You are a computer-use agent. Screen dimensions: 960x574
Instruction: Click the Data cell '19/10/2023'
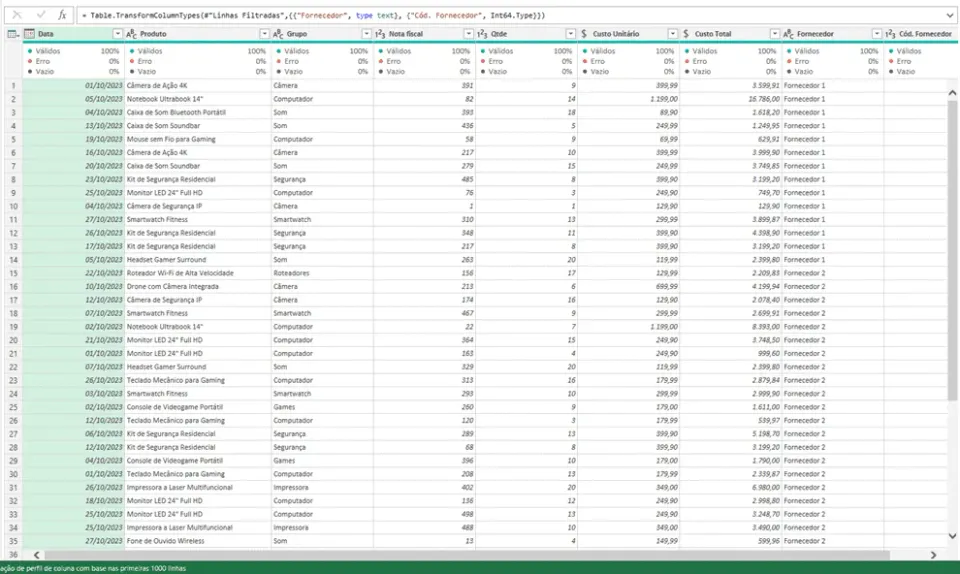(73, 139)
